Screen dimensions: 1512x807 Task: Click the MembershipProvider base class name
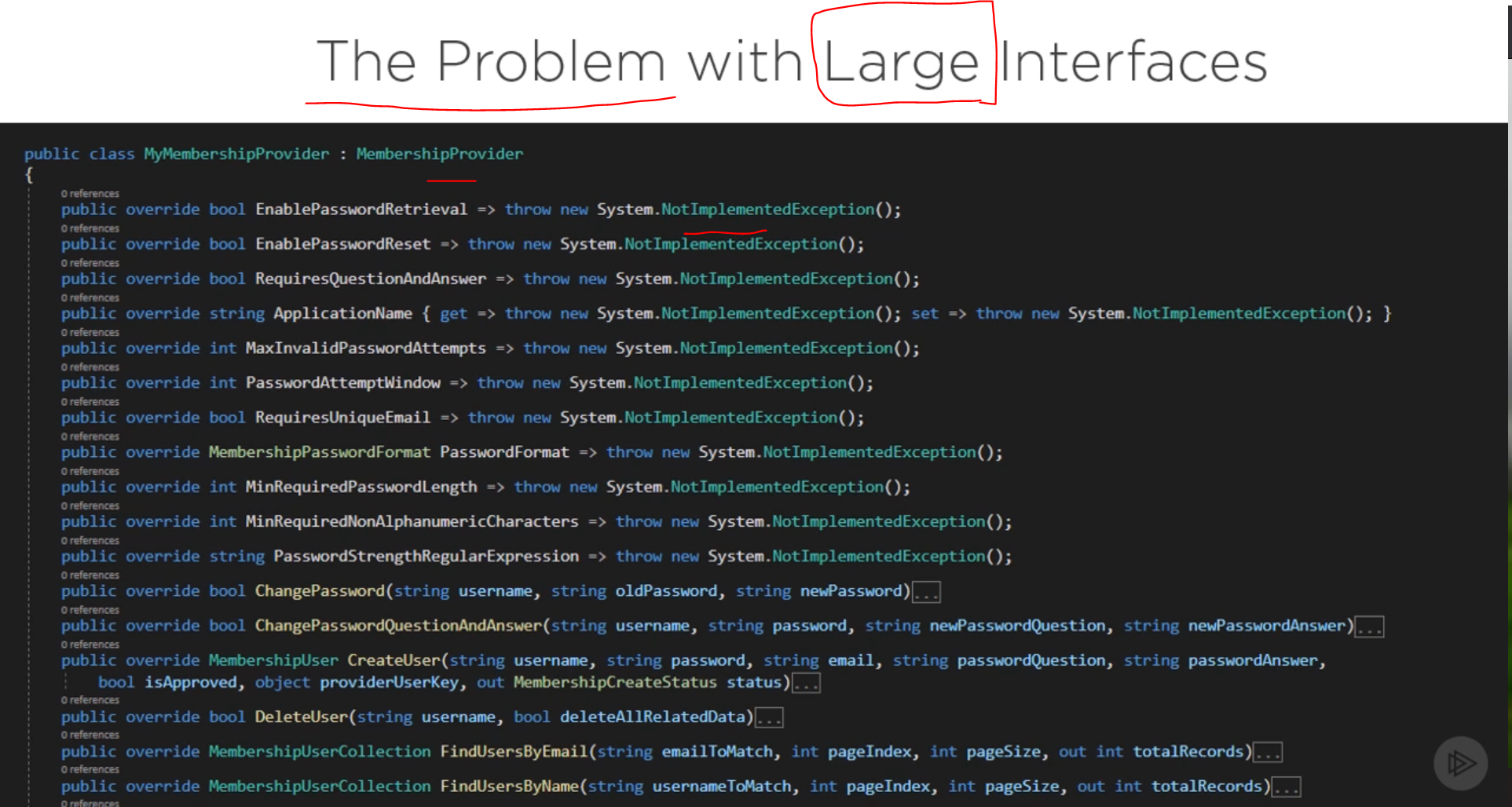(439, 154)
